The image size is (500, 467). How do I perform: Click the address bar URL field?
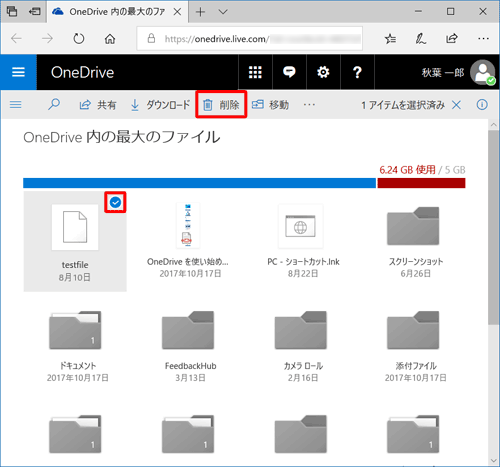[250, 39]
